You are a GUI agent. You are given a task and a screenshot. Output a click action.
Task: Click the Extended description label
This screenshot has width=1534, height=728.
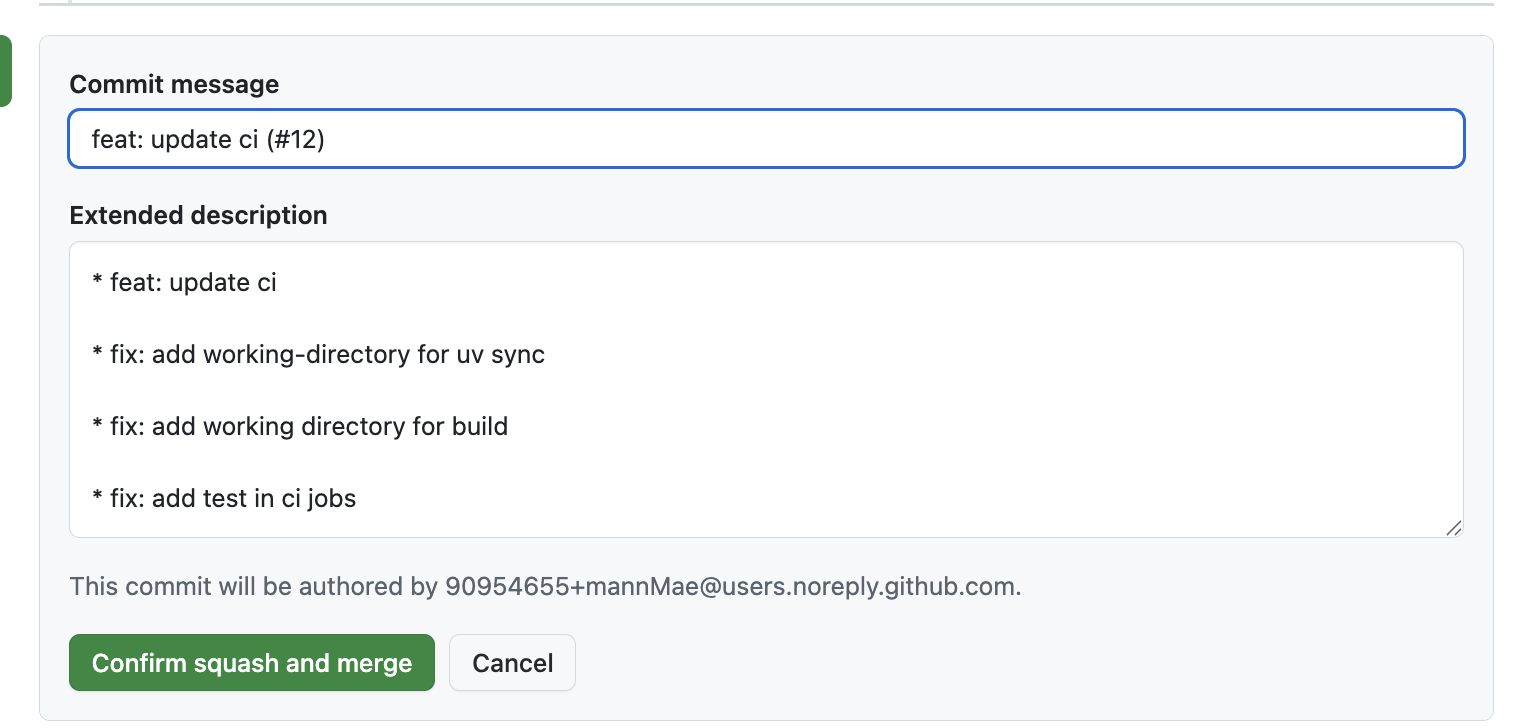[x=198, y=215]
